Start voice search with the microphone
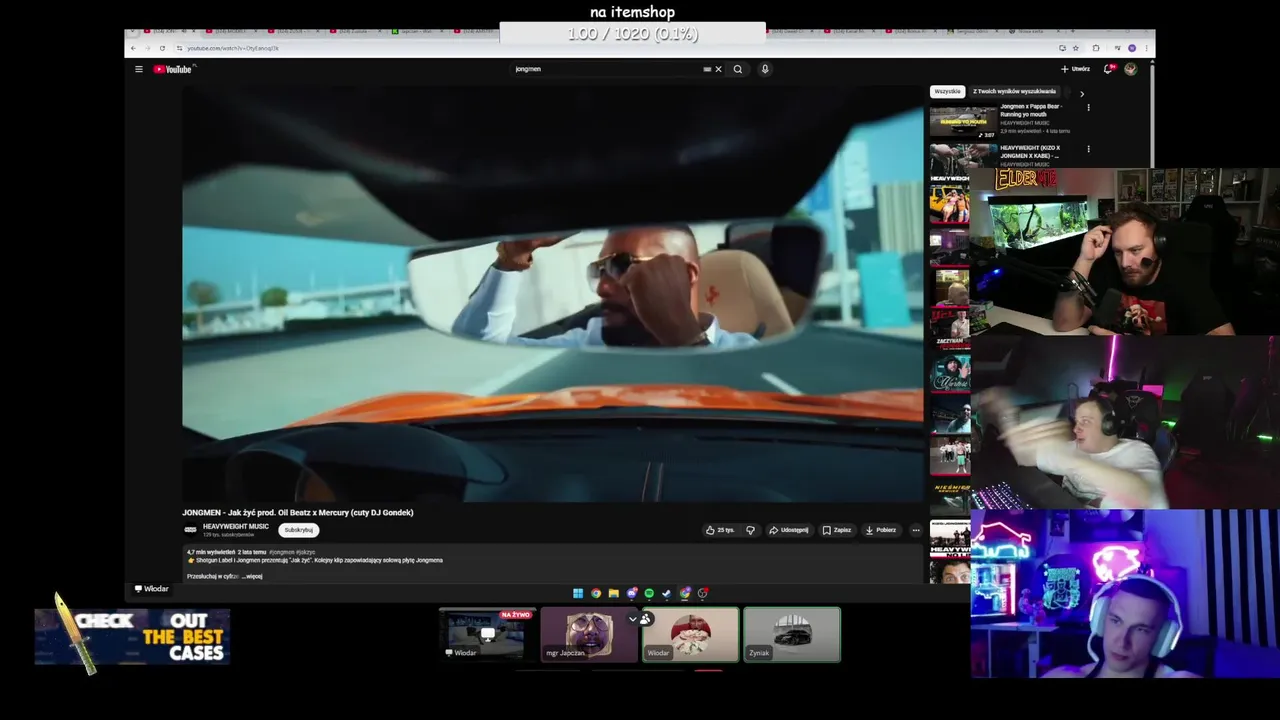 765,69
